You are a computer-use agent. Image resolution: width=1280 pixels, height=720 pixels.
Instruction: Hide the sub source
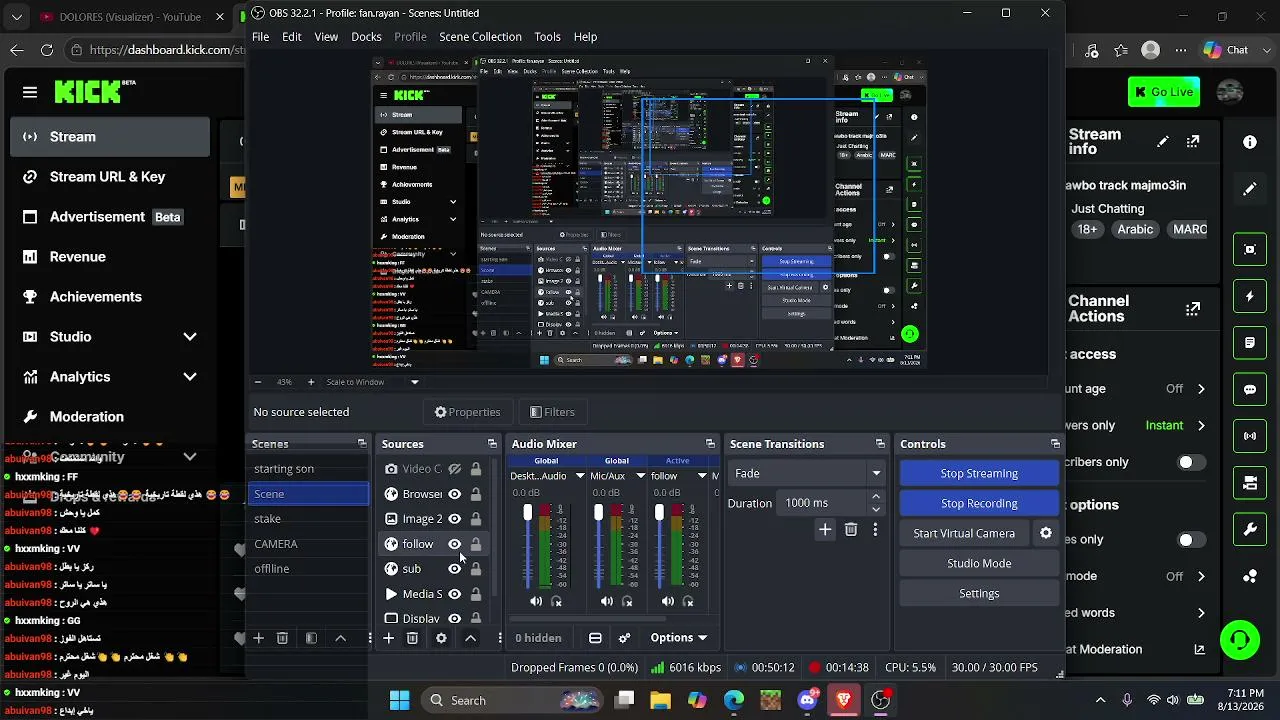pos(455,569)
